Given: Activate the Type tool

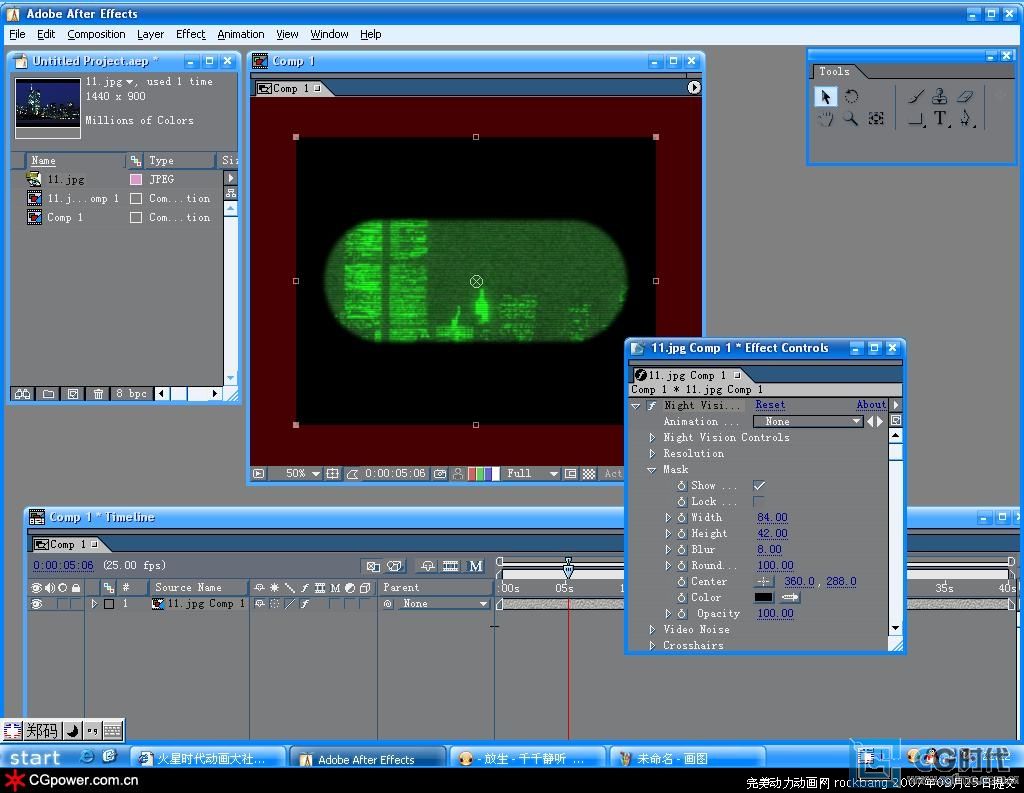Looking at the screenshot, I should point(940,118).
